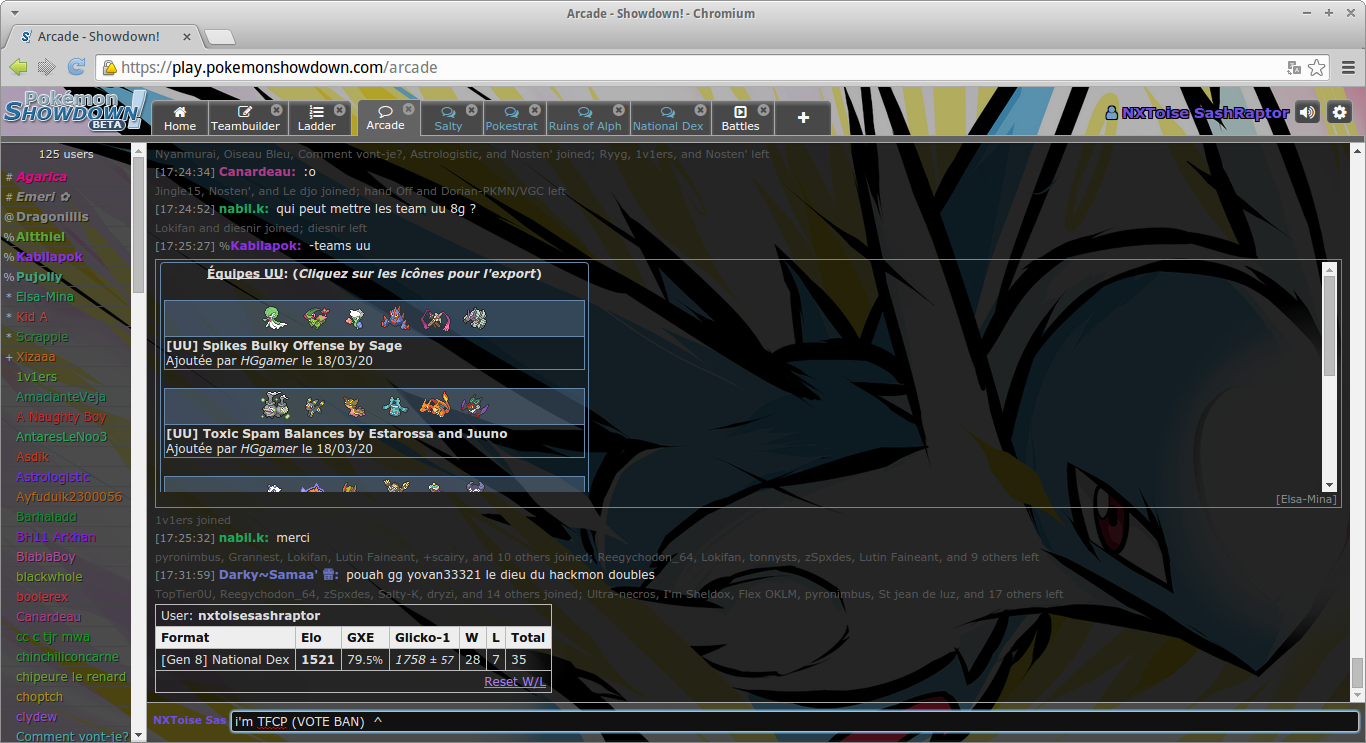This screenshot has height=743, width=1366.
Task: Close the Ladder tab
Action: coord(340,110)
